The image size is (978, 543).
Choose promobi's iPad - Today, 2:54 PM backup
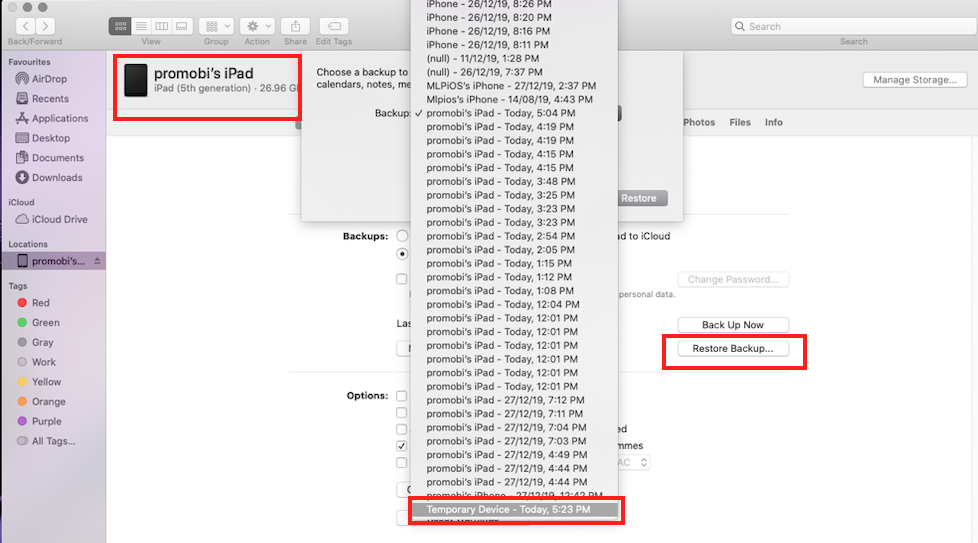click(x=515, y=236)
